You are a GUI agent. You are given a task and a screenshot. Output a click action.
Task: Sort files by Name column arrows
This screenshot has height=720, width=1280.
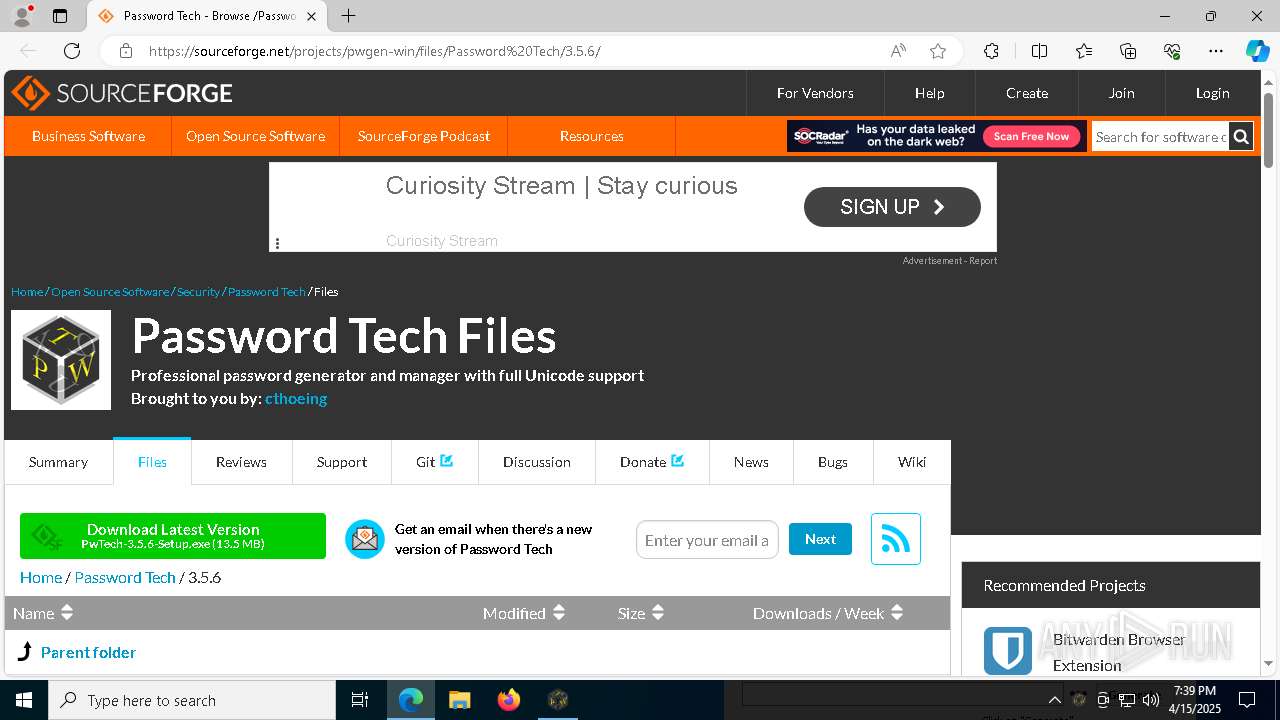click(67, 613)
